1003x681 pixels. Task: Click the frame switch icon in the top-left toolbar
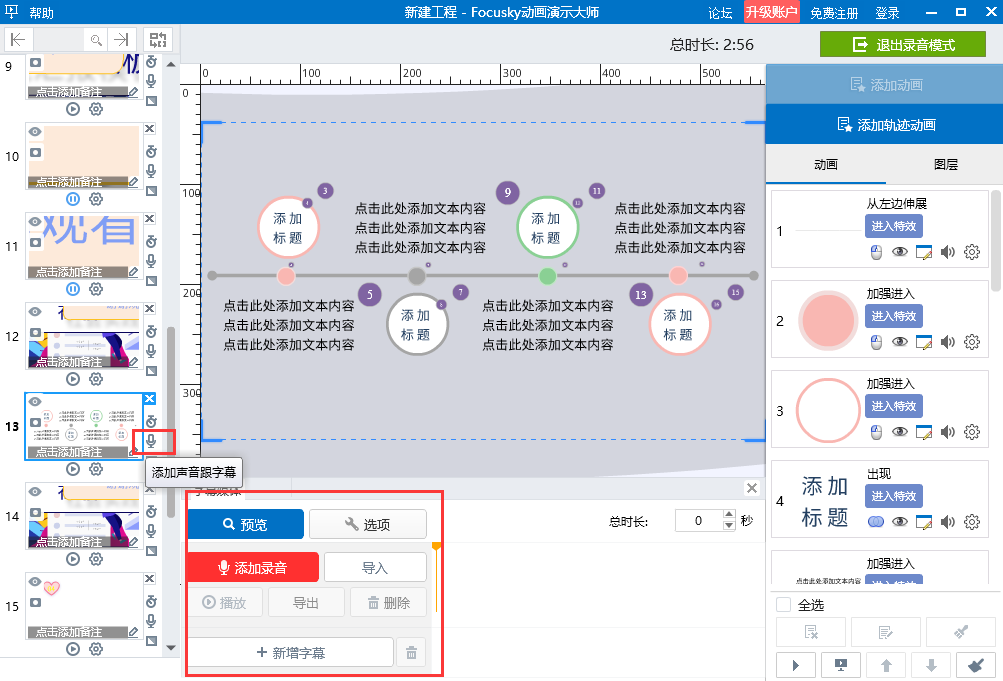click(158, 40)
